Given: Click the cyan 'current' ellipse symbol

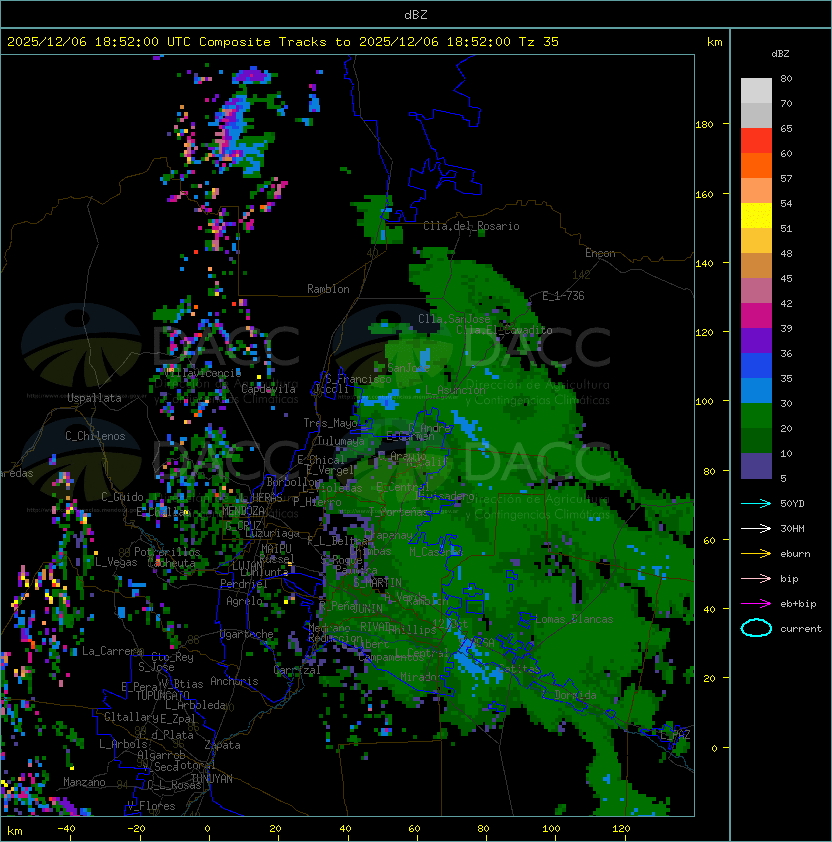Looking at the screenshot, I should [x=756, y=628].
